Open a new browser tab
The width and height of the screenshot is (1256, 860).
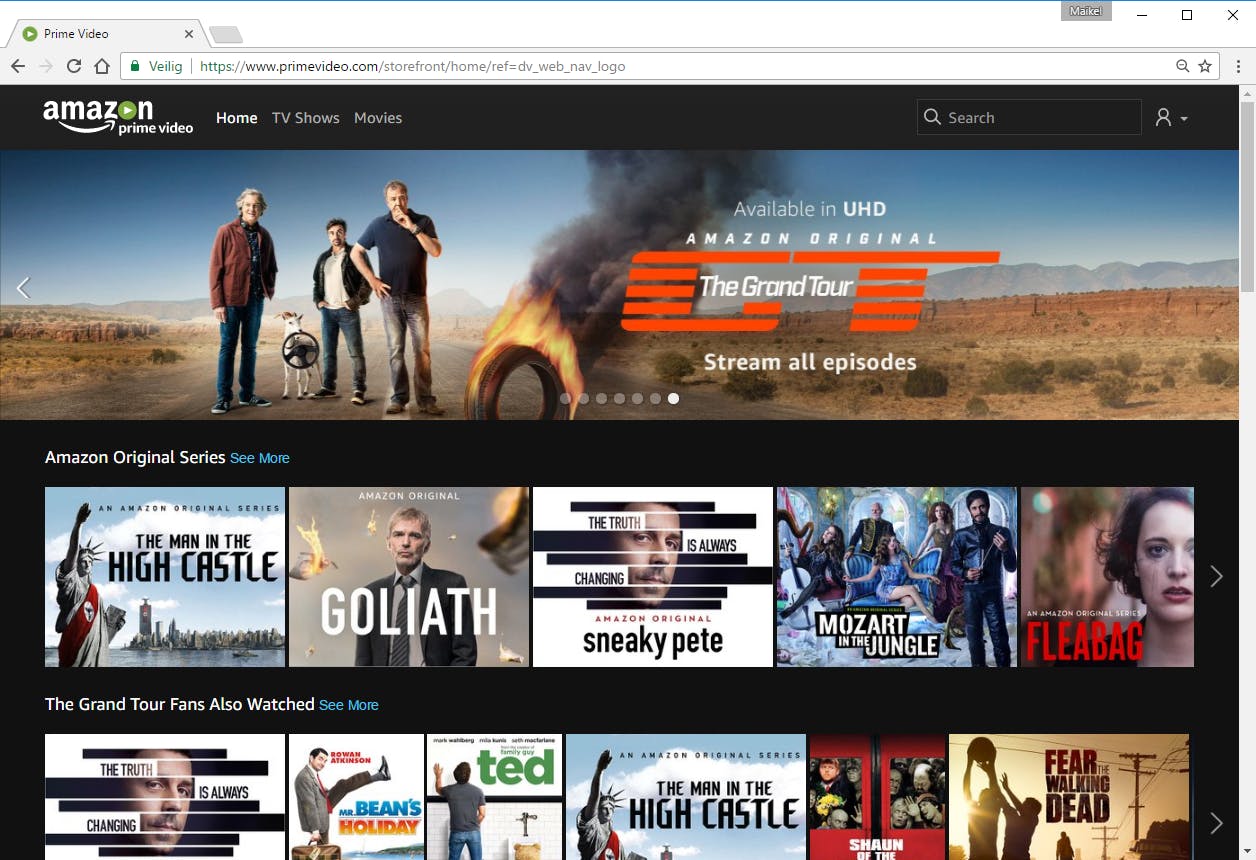coord(225,35)
